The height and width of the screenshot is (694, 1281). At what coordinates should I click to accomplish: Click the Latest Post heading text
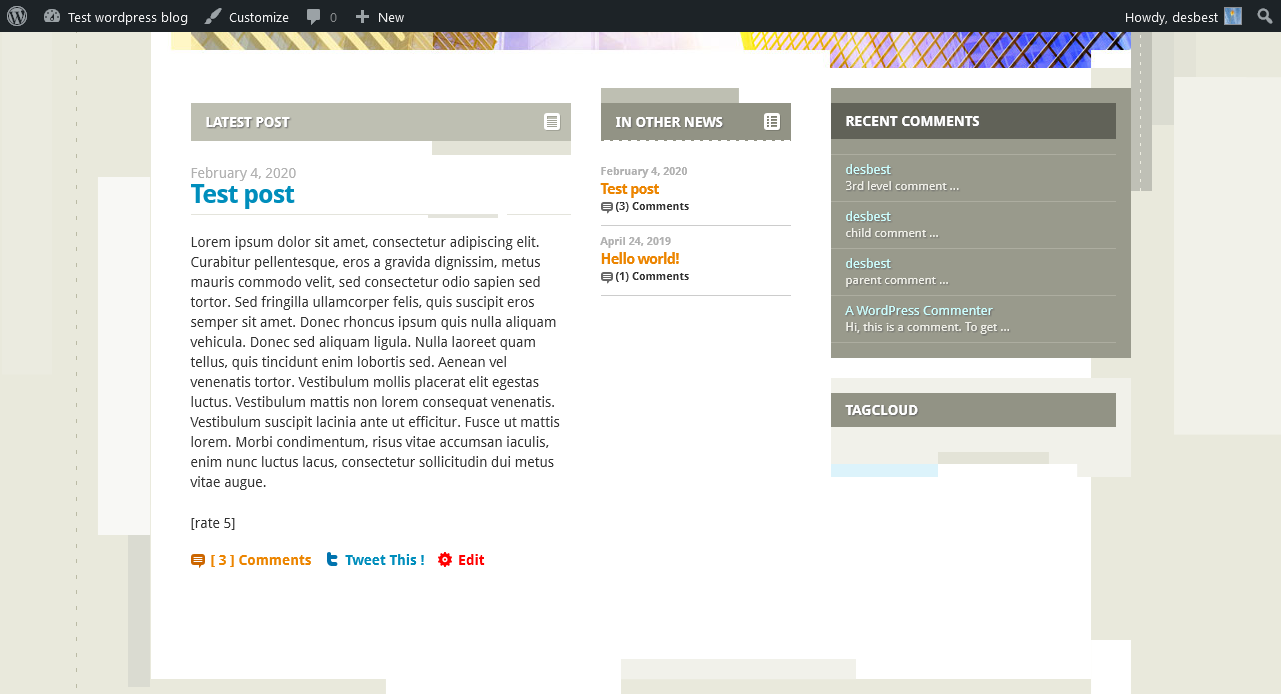point(247,122)
